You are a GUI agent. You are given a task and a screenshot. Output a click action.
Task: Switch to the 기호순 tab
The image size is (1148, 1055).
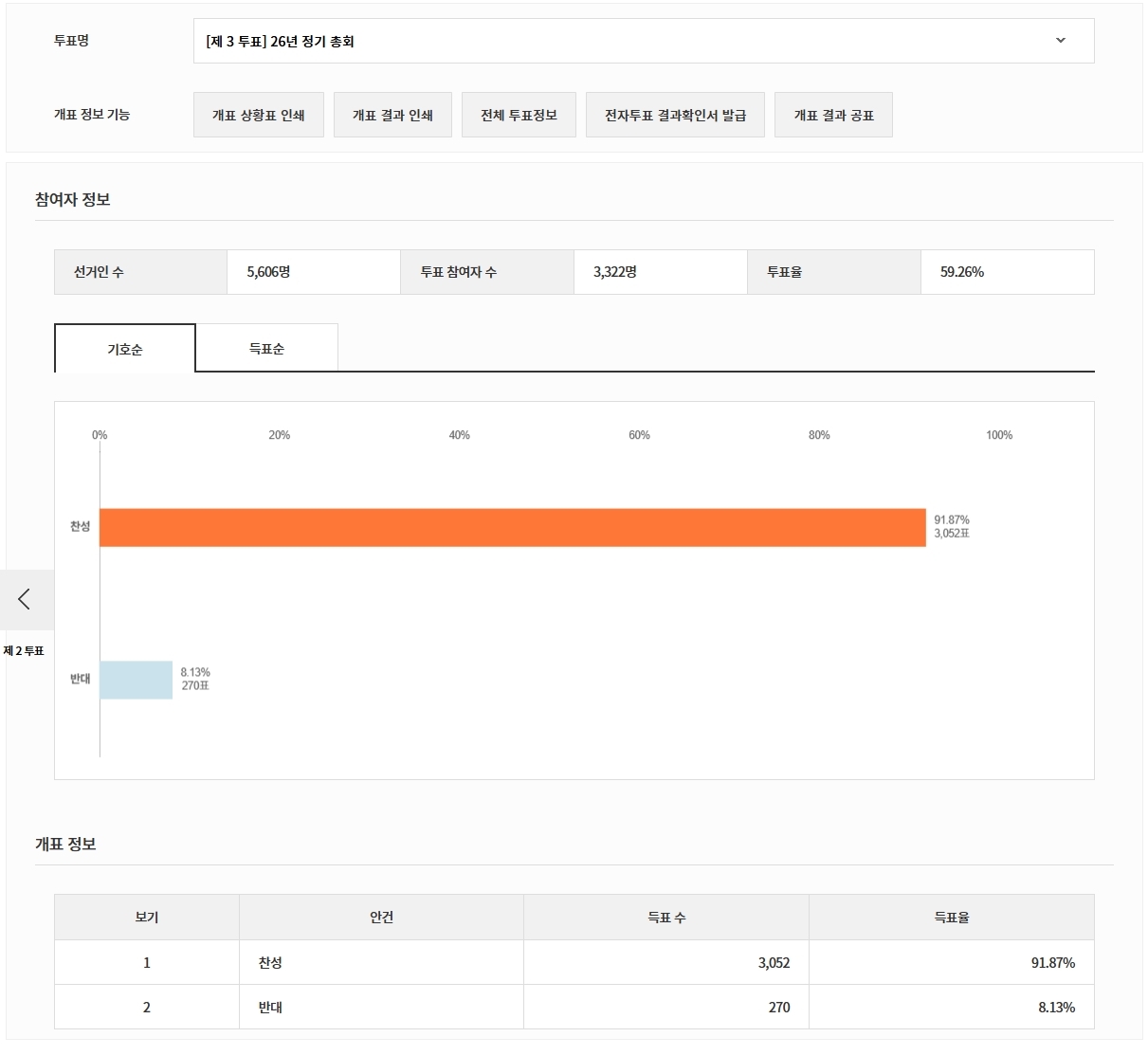tap(125, 349)
